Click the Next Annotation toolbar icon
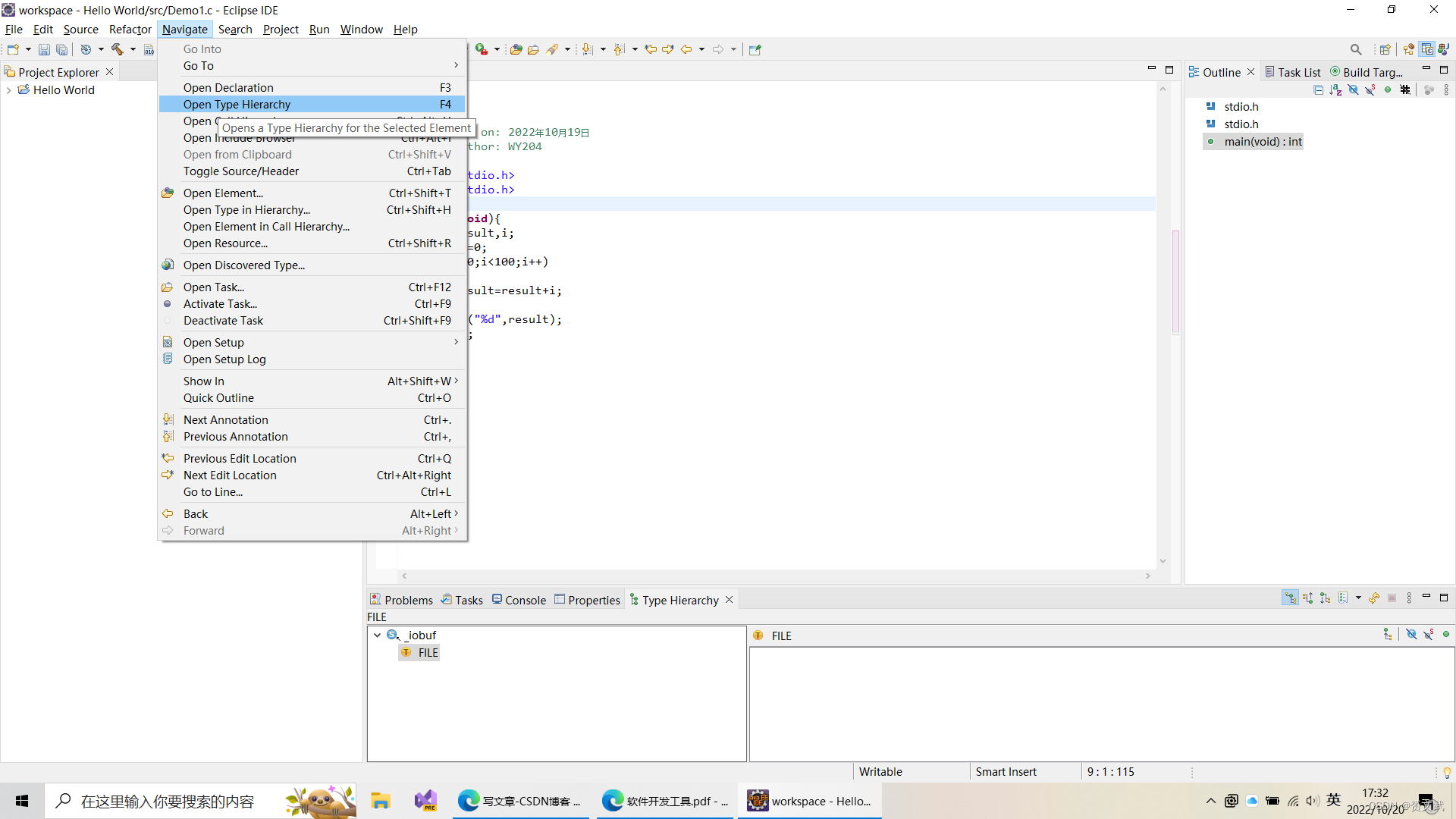This screenshot has width=1456, height=819. [587, 49]
